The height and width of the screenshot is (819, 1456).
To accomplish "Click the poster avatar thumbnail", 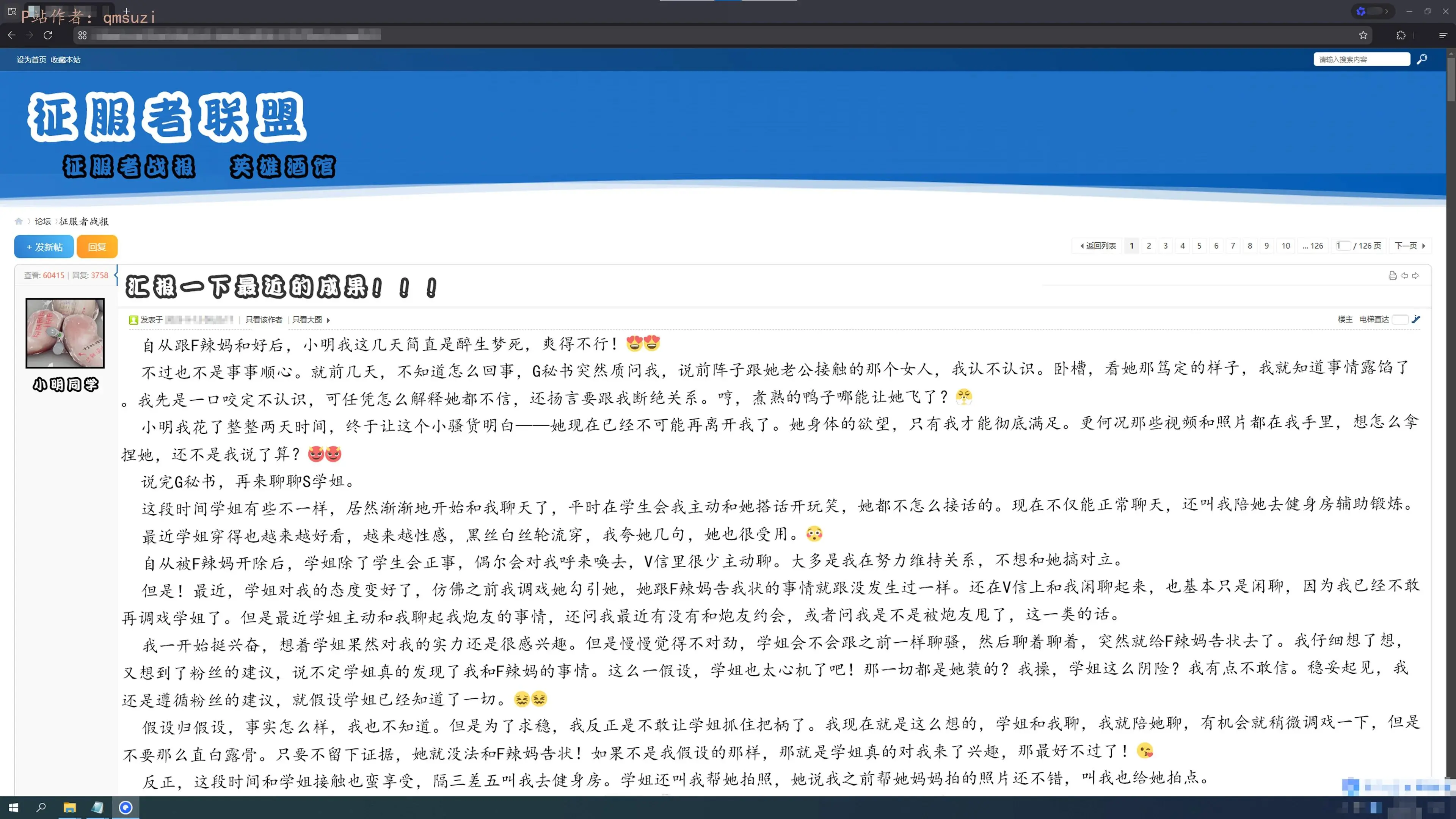I will click(x=65, y=333).
